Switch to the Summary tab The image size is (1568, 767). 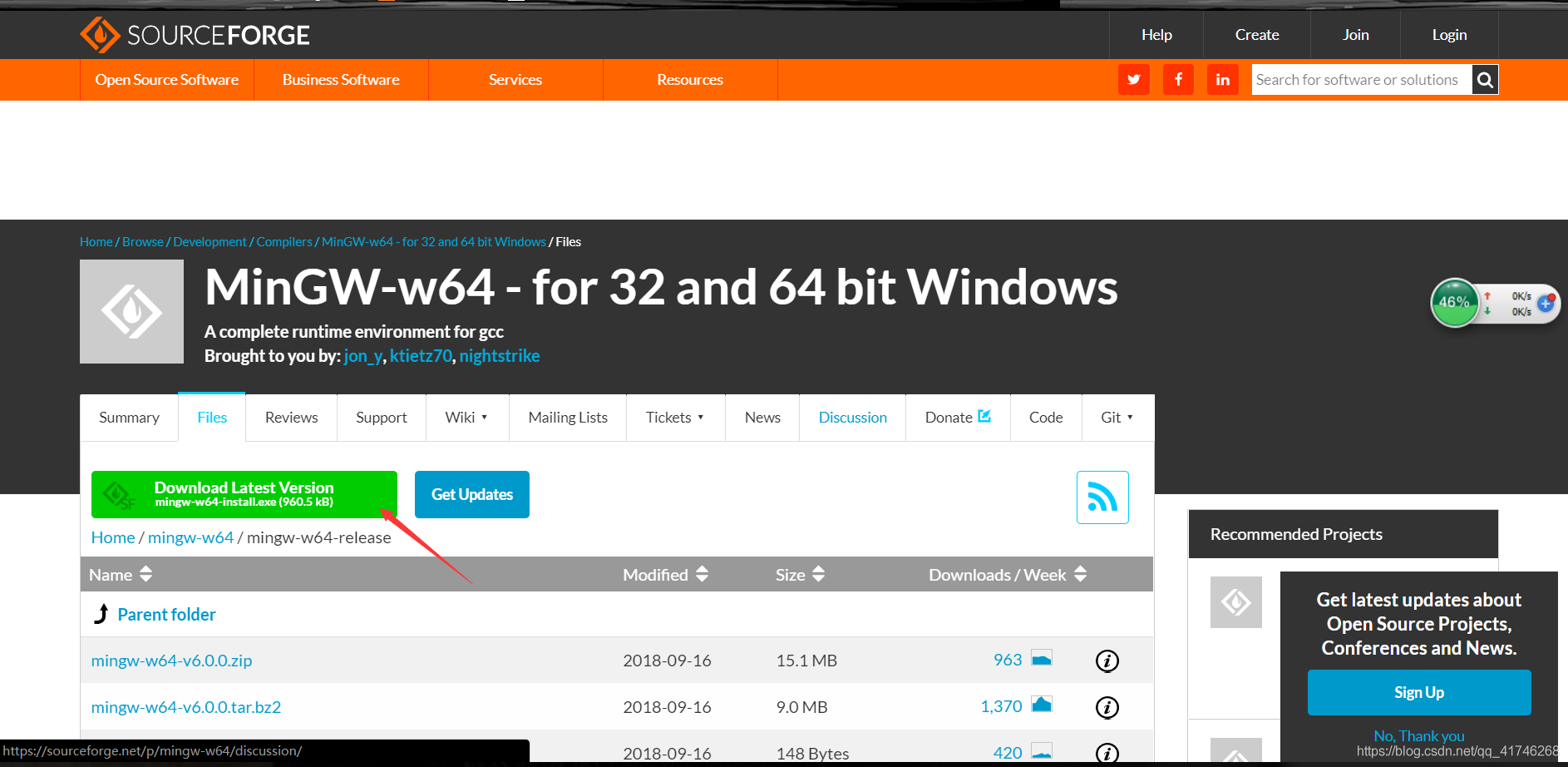coord(129,418)
